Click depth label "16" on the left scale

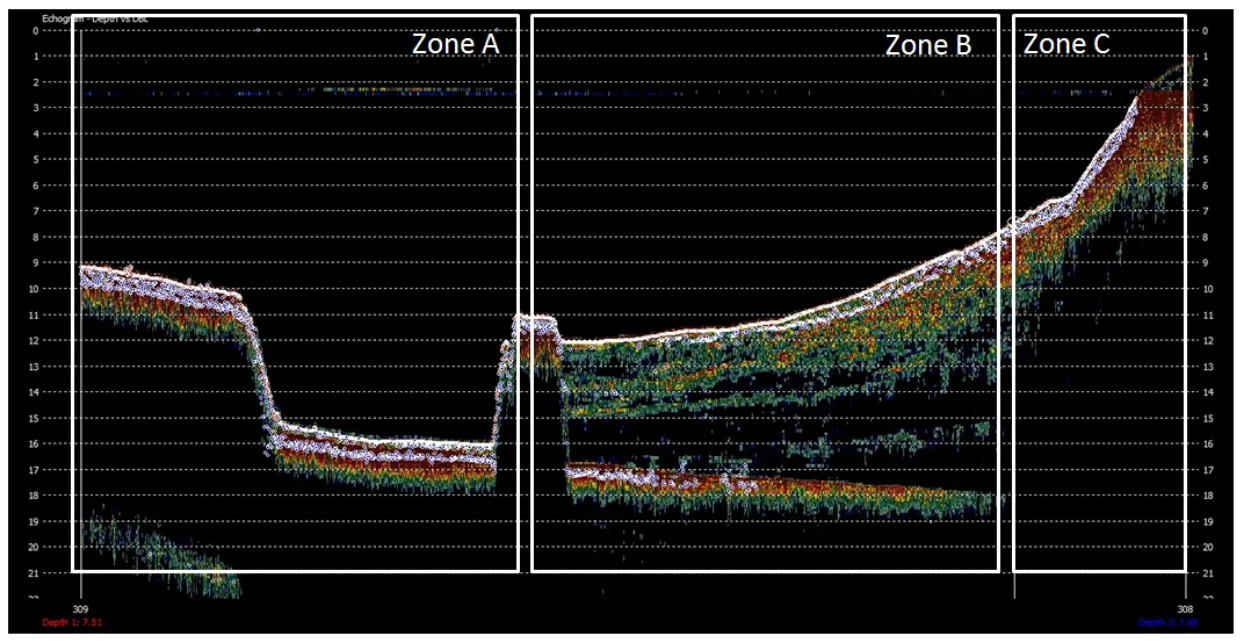(x=33, y=444)
